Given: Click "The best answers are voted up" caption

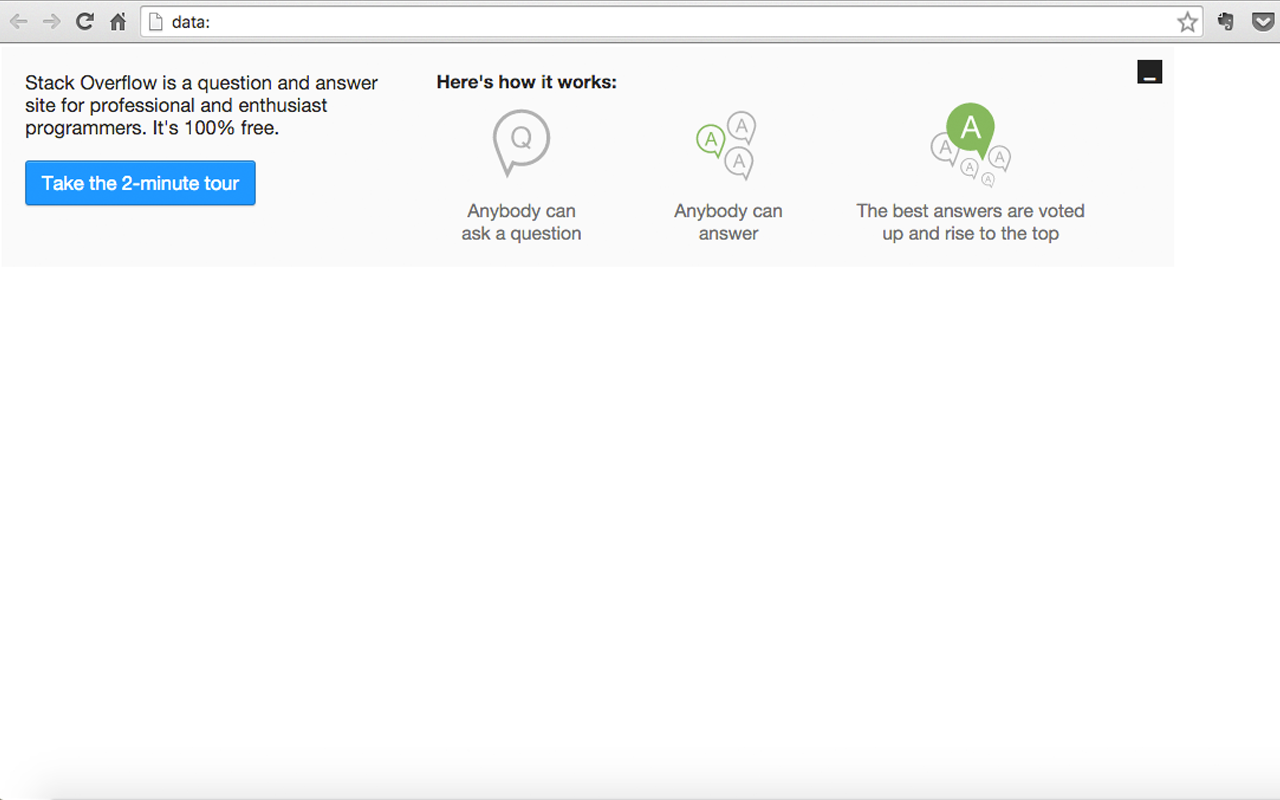Looking at the screenshot, I should (x=970, y=222).
